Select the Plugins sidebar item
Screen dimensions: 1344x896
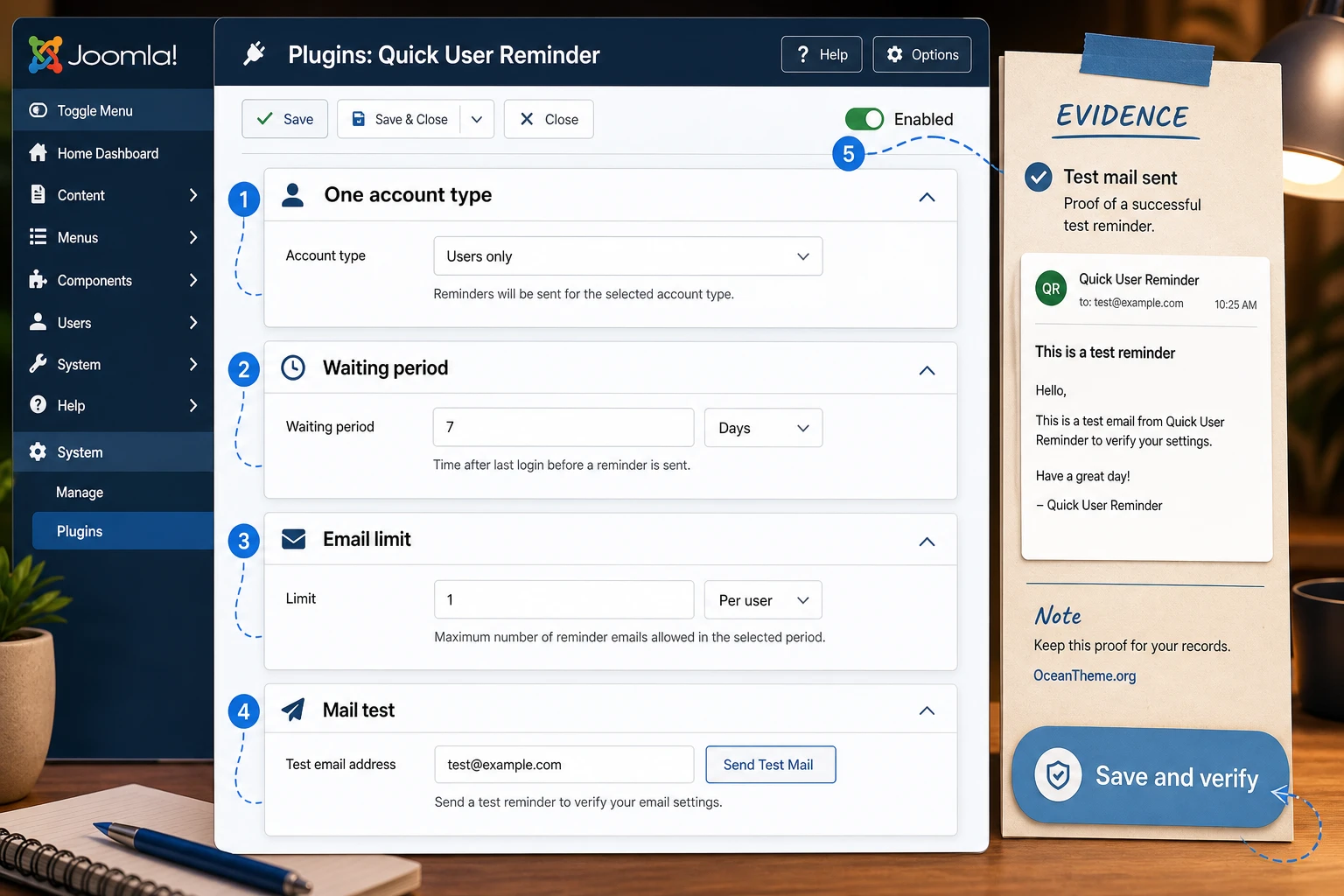click(122, 531)
